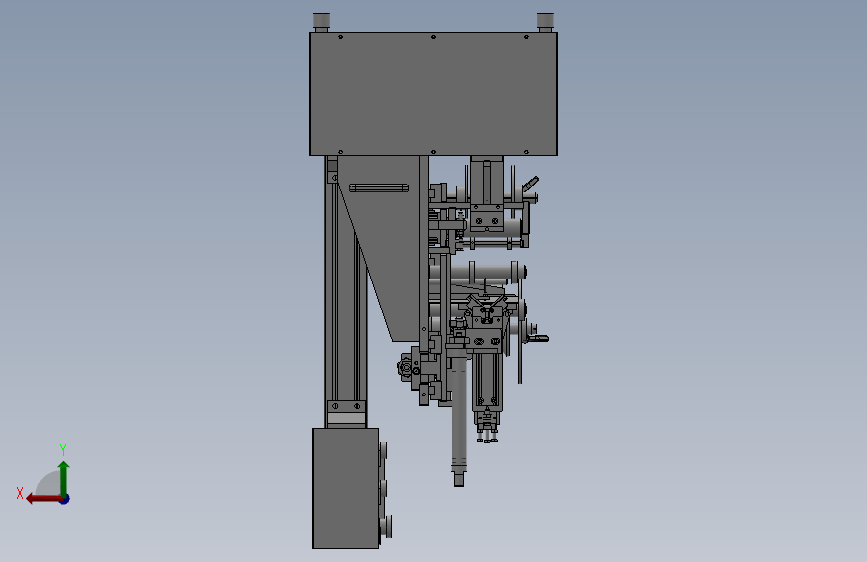
Task: Select the triangular gusset plate under the cover
Action: (x=387, y=243)
